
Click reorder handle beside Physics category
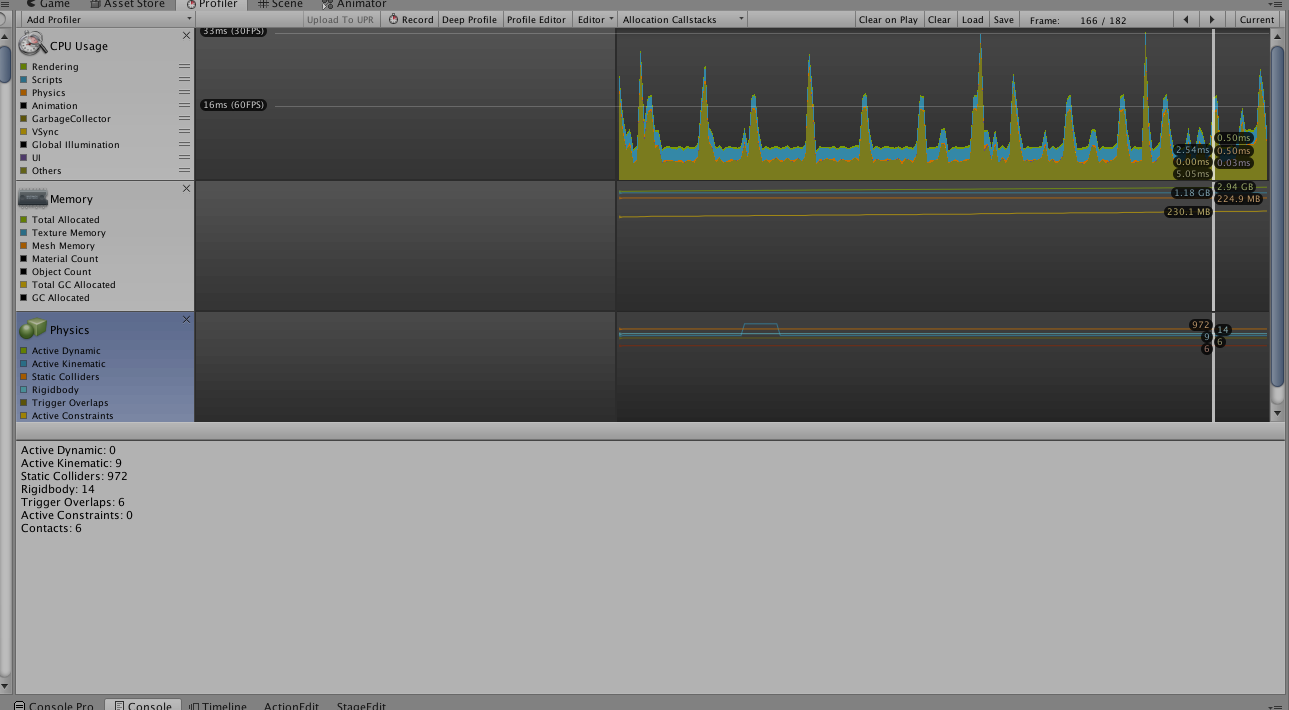184,92
